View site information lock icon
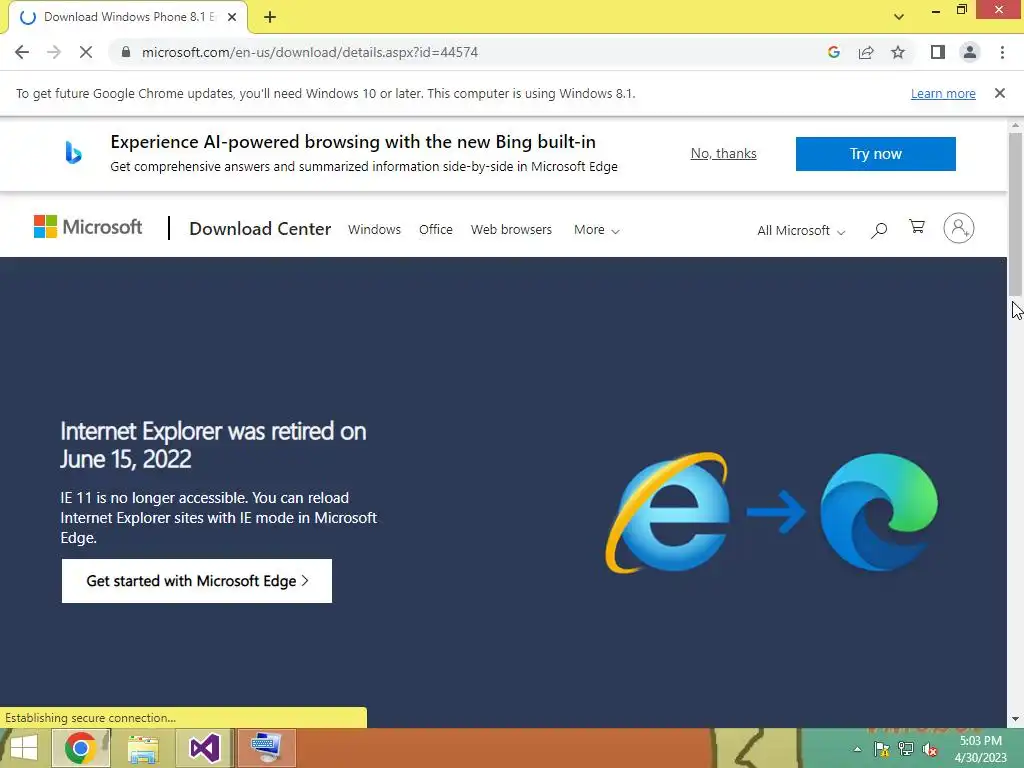The width and height of the screenshot is (1024, 768). pyautogui.click(x=126, y=52)
